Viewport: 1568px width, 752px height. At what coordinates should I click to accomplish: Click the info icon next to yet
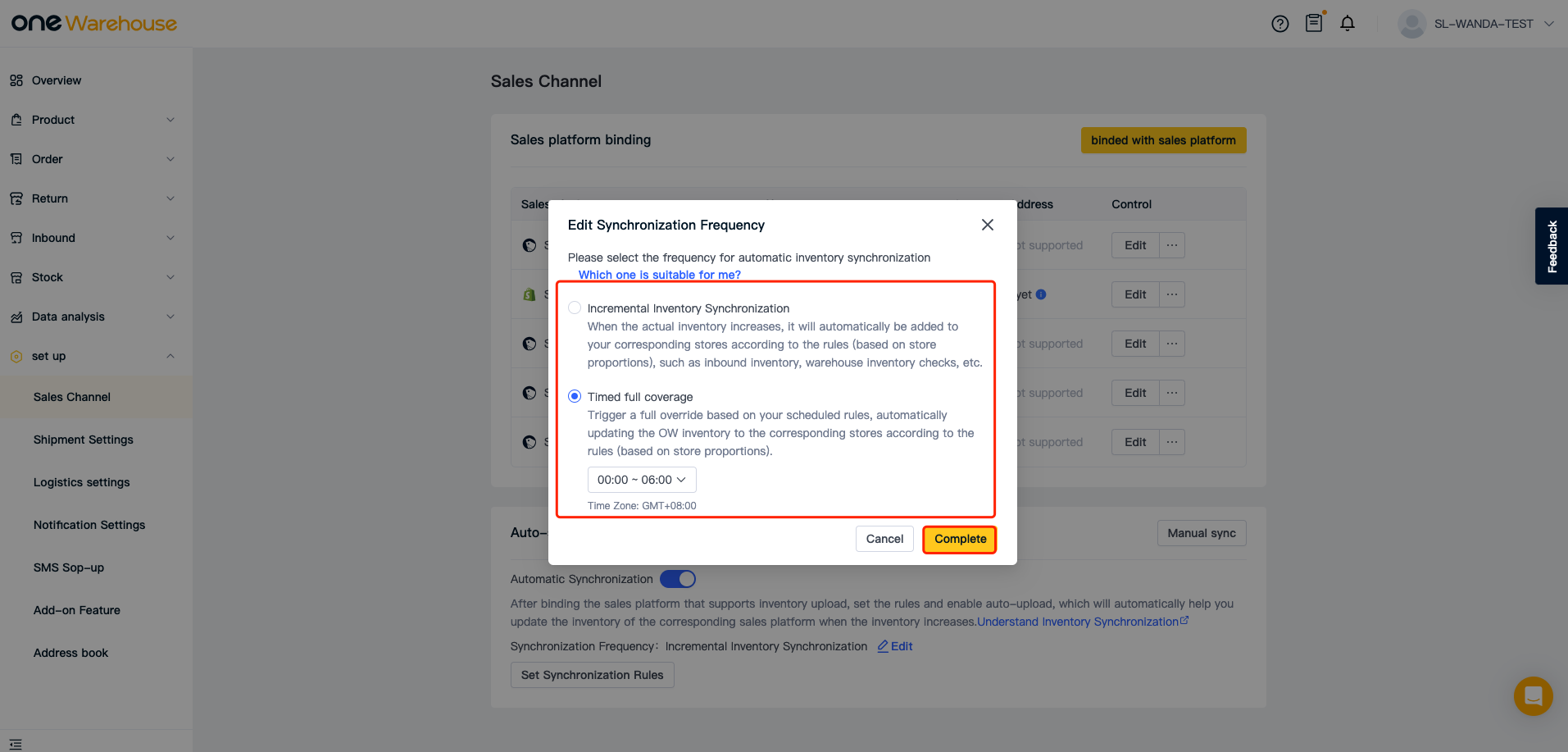point(1041,294)
